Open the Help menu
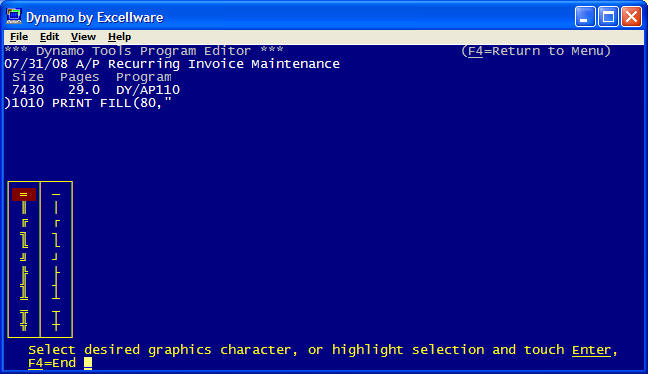 pos(119,37)
